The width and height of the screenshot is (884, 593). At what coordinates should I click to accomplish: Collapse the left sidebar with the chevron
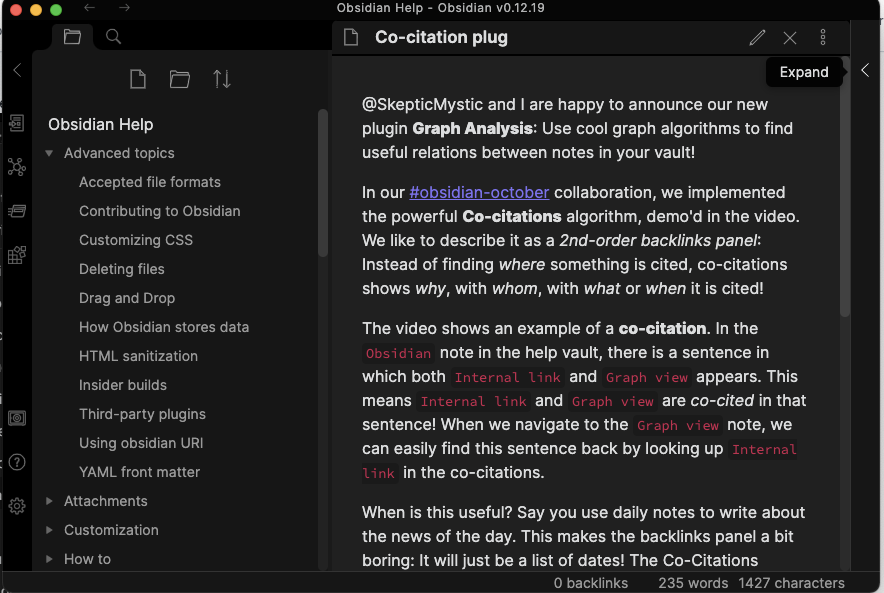17,70
